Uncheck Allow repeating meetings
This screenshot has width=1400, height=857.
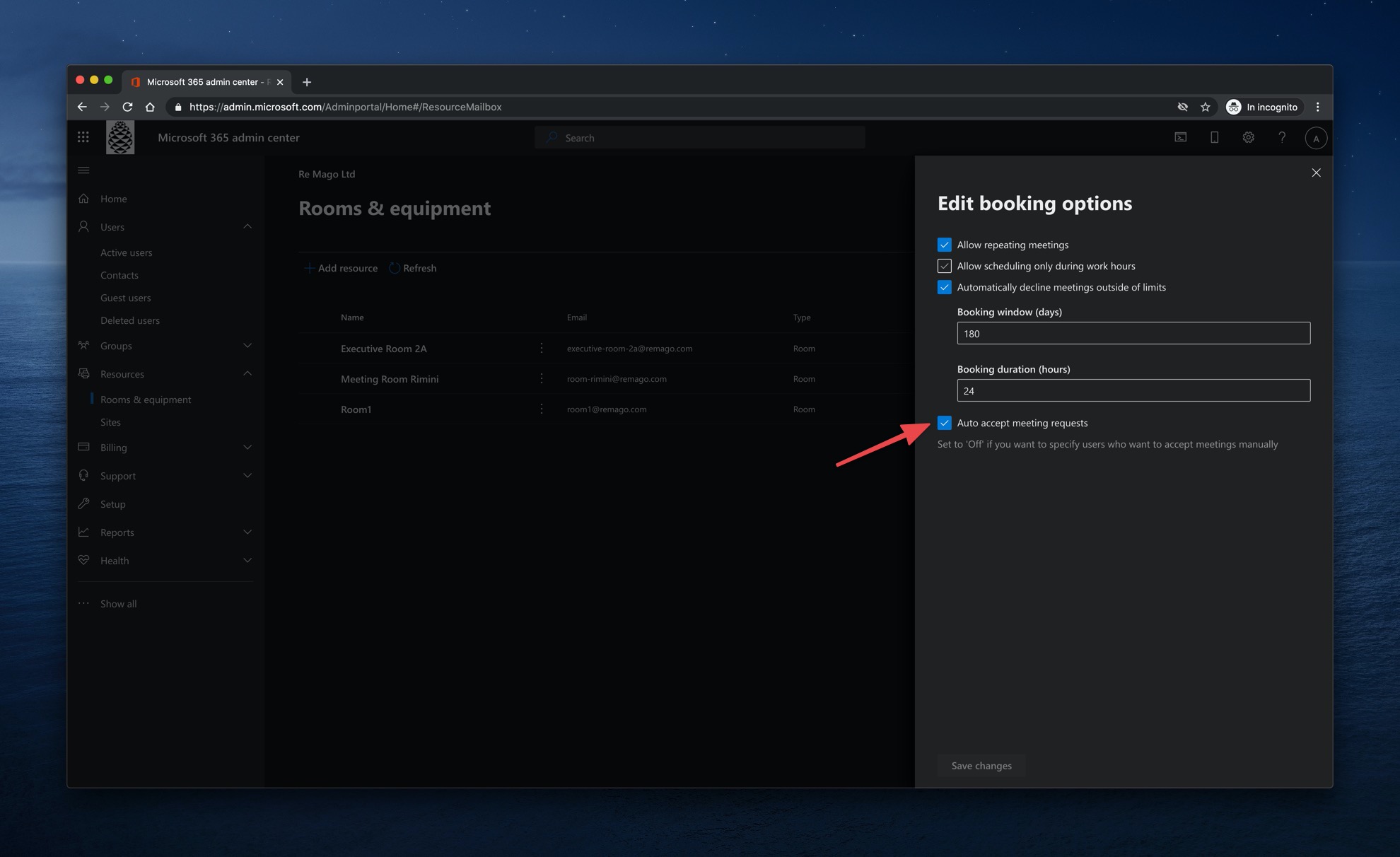tap(944, 245)
